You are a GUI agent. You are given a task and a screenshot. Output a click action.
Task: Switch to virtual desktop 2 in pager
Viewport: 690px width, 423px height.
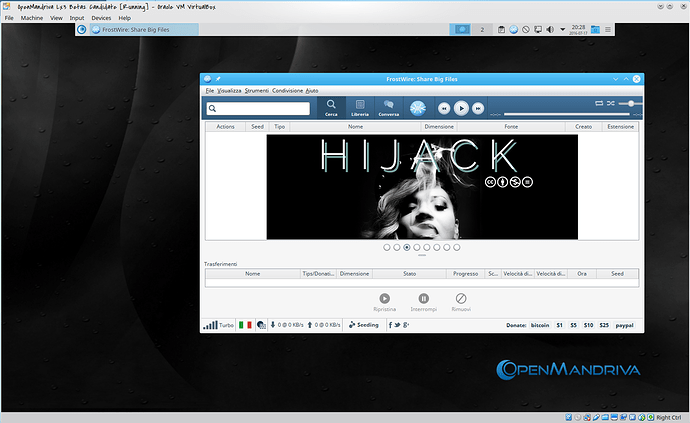482,29
